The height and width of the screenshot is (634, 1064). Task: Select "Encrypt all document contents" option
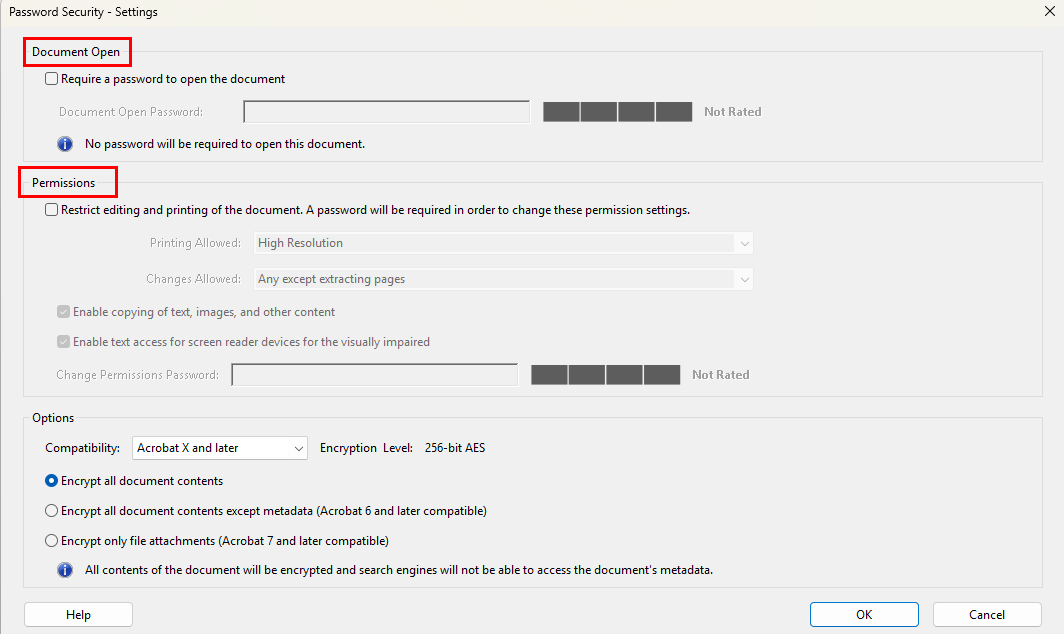50,480
